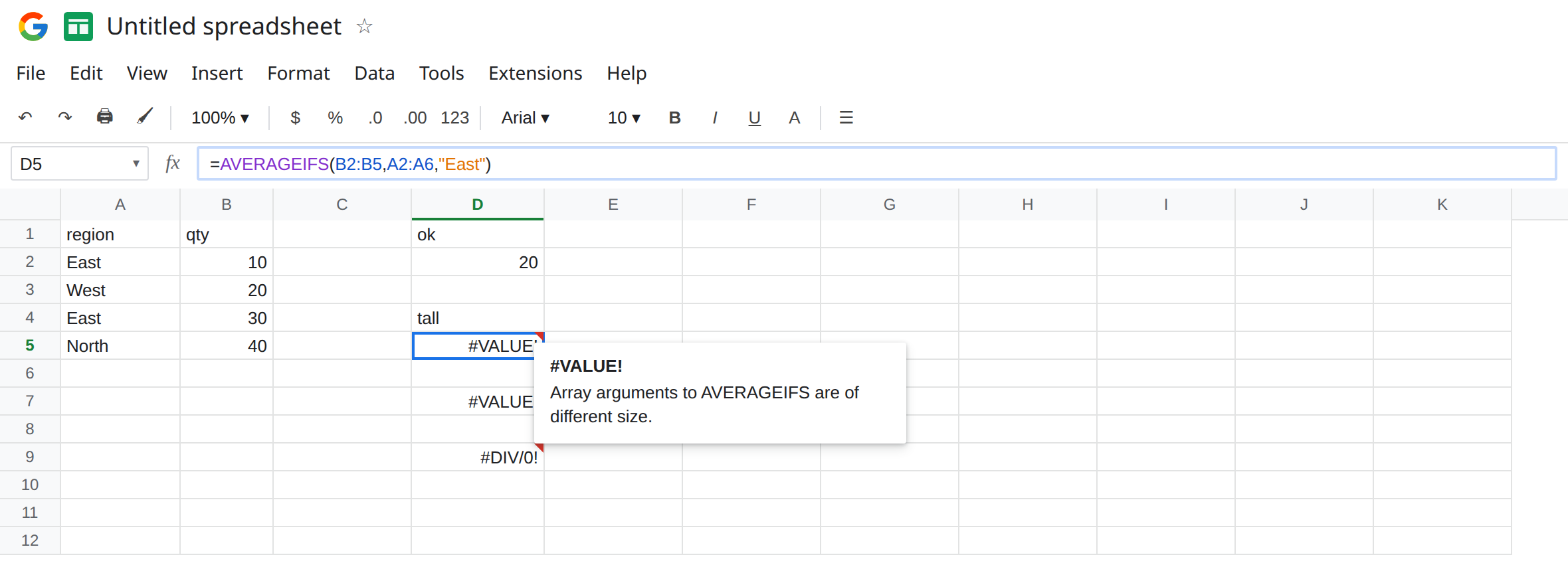Click the Google logo

[33, 27]
